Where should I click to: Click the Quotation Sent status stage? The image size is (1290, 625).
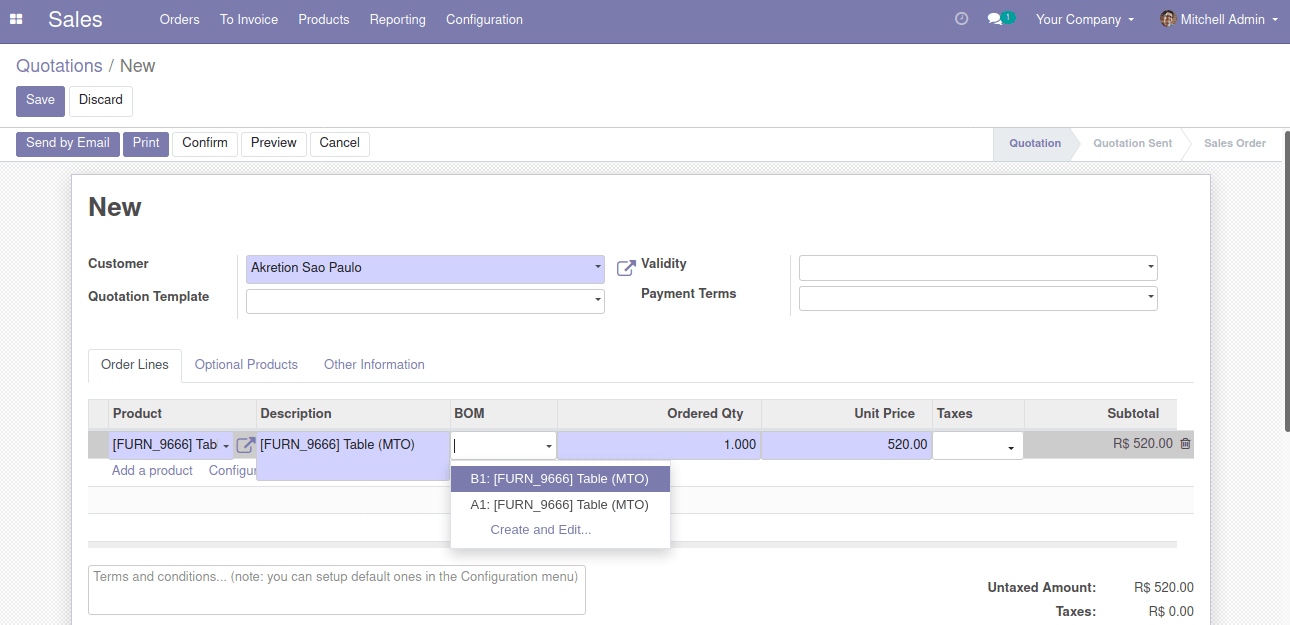point(1132,144)
